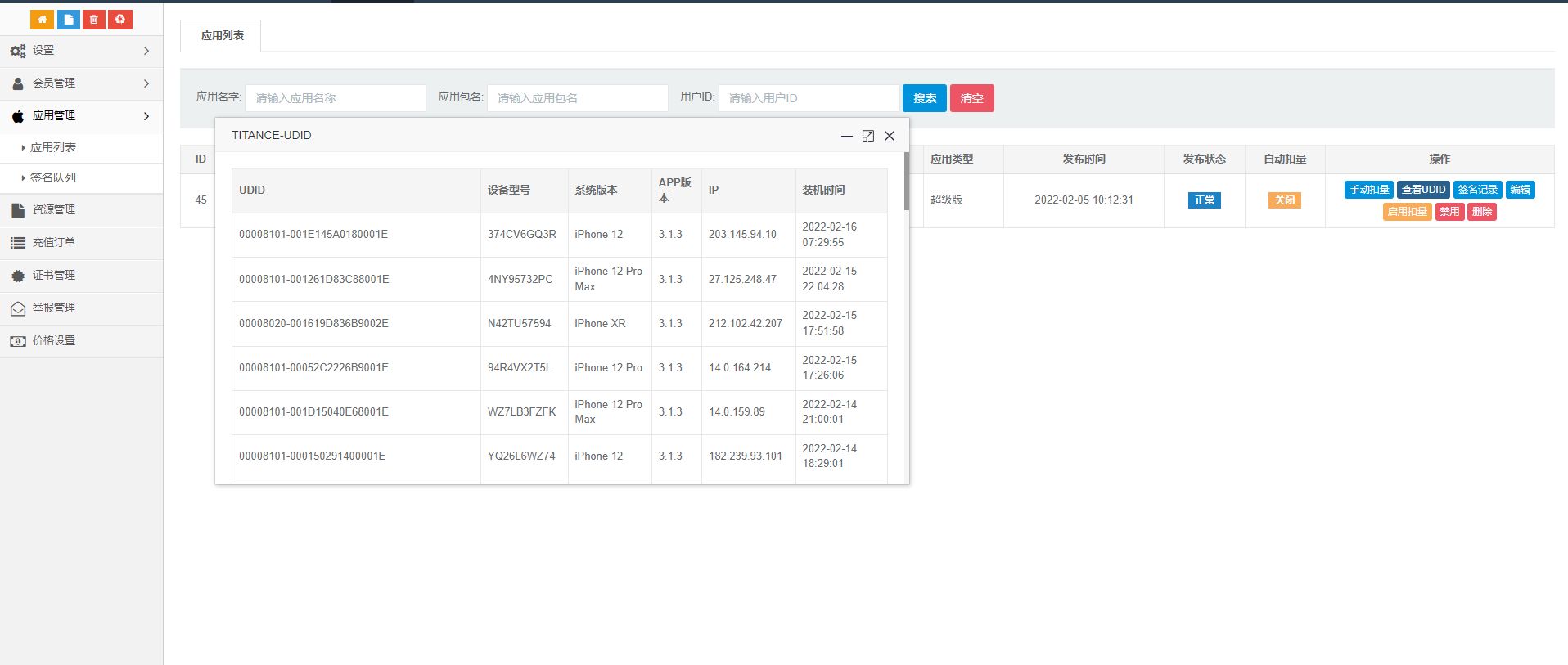
Task: Open 资源管理 in the sidebar
Action: click(x=82, y=210)
